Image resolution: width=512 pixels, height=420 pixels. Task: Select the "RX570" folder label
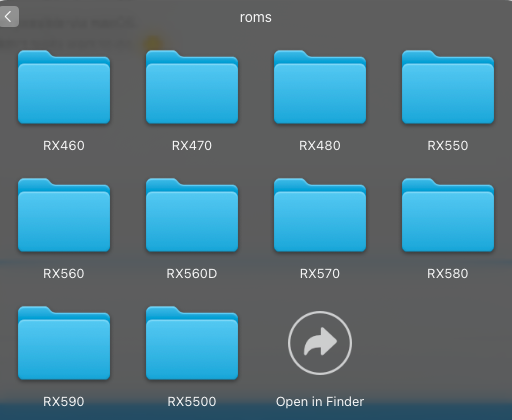320,274
